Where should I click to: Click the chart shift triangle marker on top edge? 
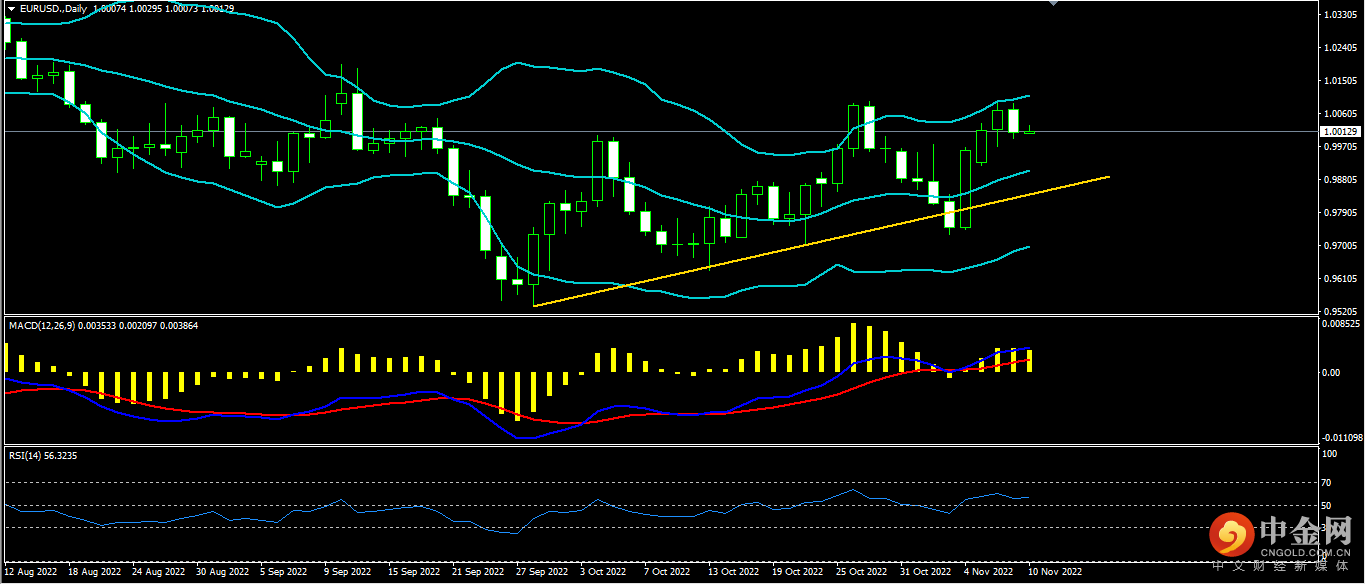click(x=1052, y=4)
